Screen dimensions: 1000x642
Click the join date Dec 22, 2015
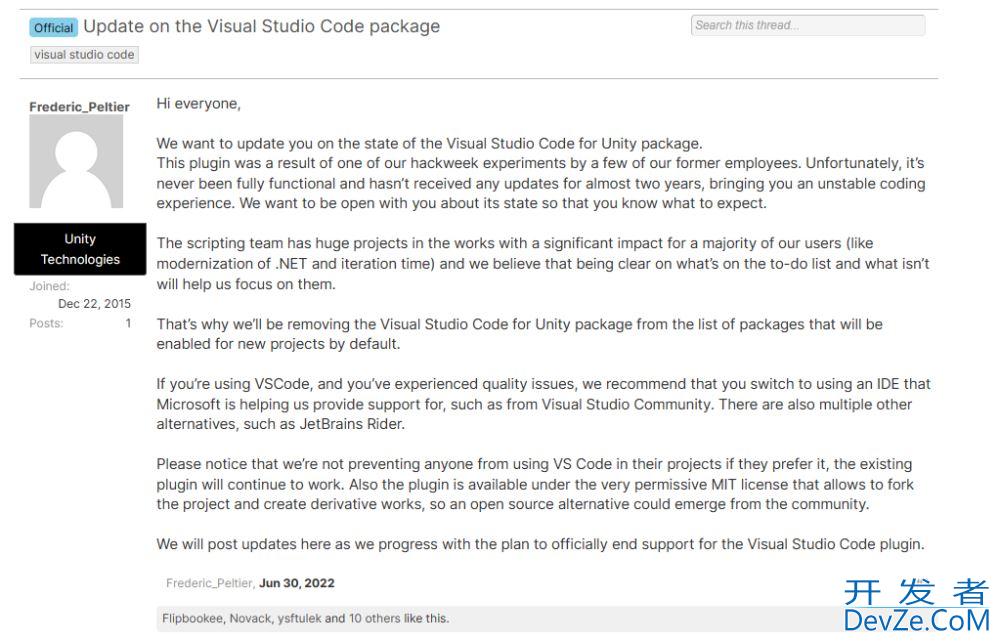94,303
